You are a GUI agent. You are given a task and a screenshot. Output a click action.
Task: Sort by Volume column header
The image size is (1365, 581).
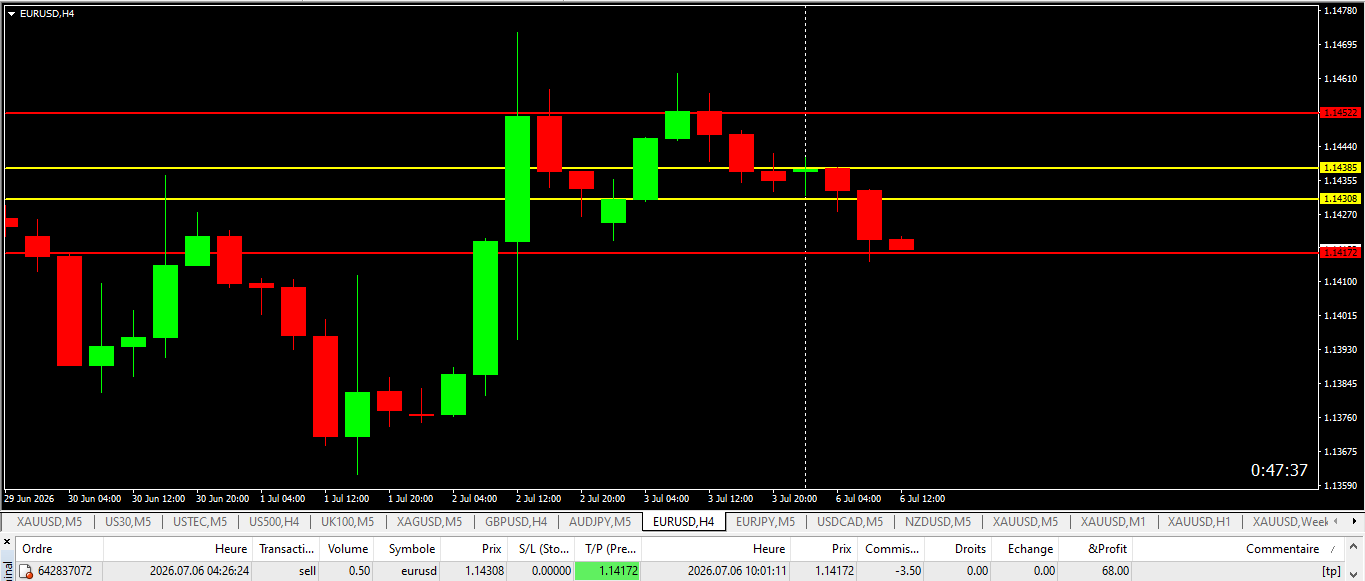[x=348, y=549]
